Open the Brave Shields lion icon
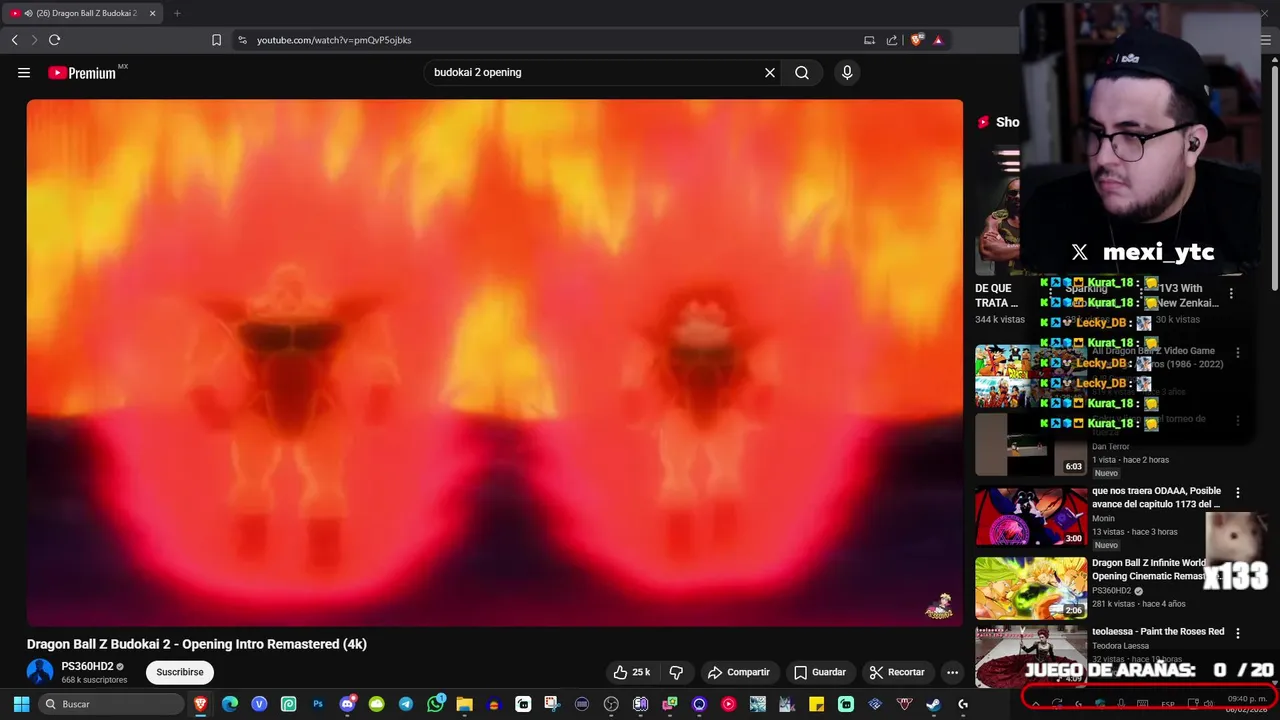Image resolution: width=1280 pixels, height=720 pixels. tap(916, 40)
